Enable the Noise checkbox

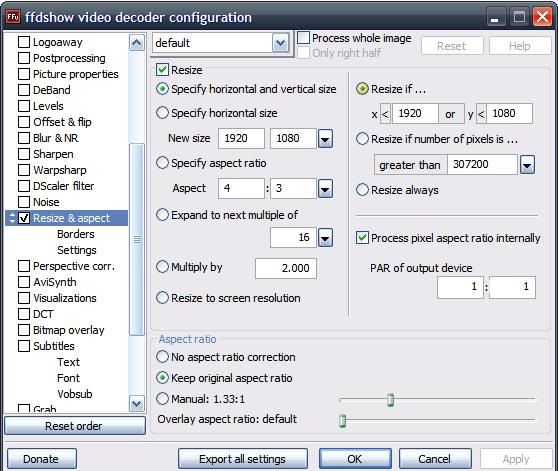(x=24, y=202)
